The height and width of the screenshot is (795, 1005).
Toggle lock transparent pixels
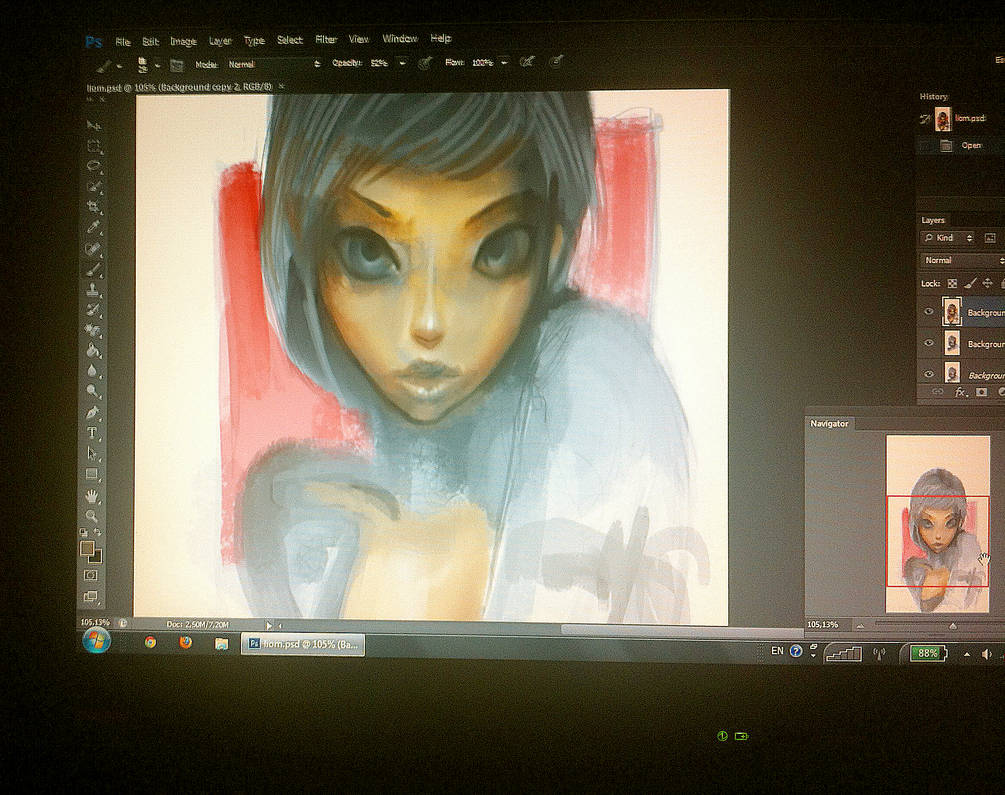click(x=952, y=283)
